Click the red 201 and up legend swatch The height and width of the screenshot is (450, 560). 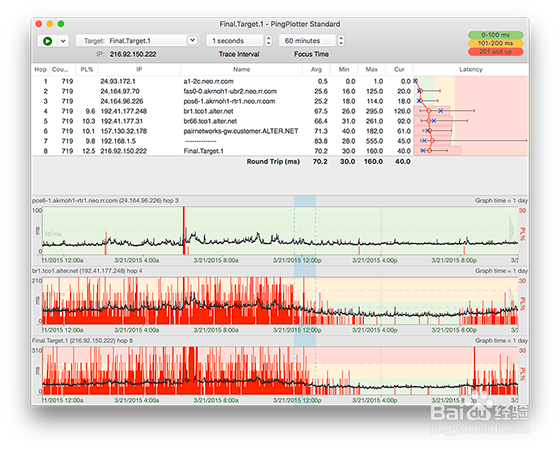(x=495, y=51)
